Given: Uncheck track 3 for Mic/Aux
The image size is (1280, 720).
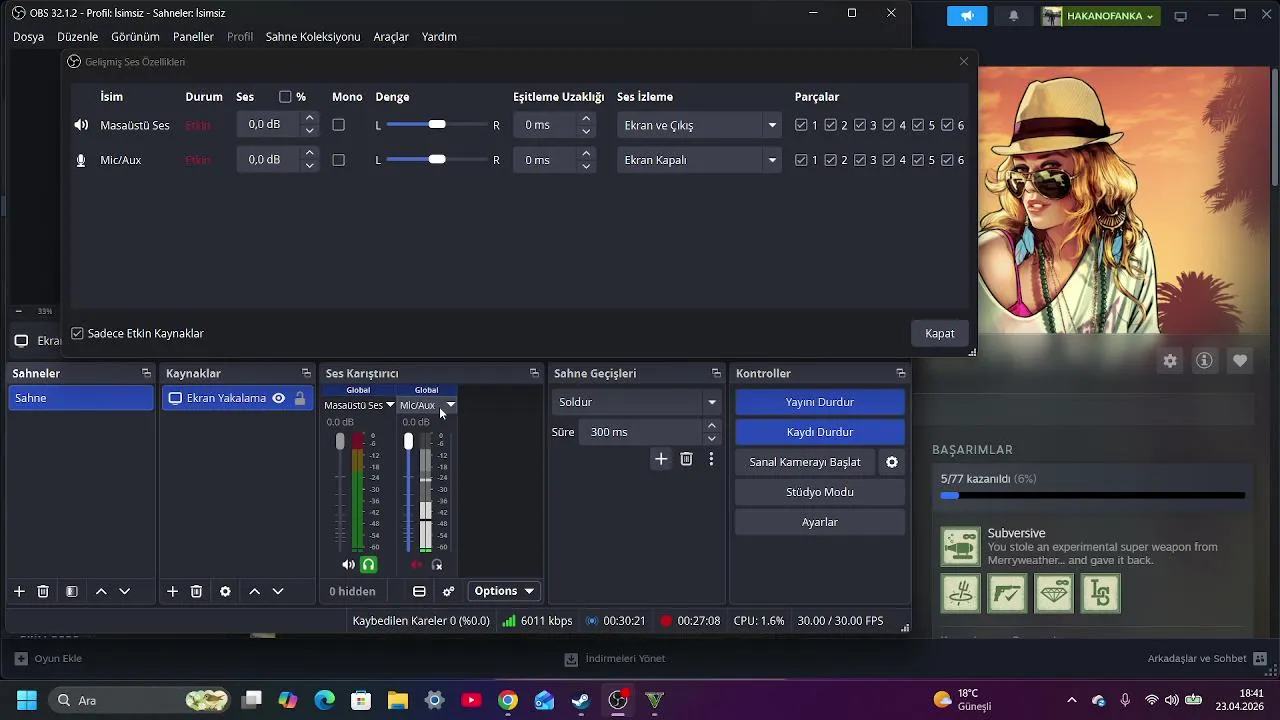Looking at the screenshot, I should click(859, 160).
